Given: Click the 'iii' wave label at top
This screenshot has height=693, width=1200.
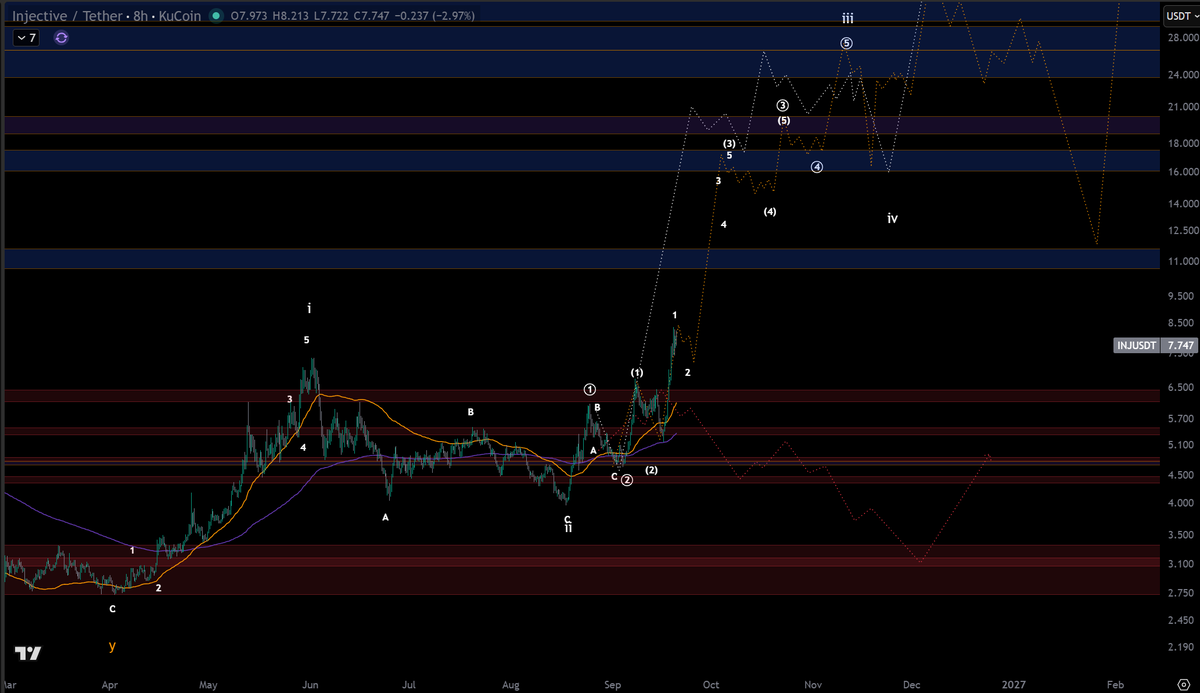Looking at the screenshot, I should tap(847, 19).
